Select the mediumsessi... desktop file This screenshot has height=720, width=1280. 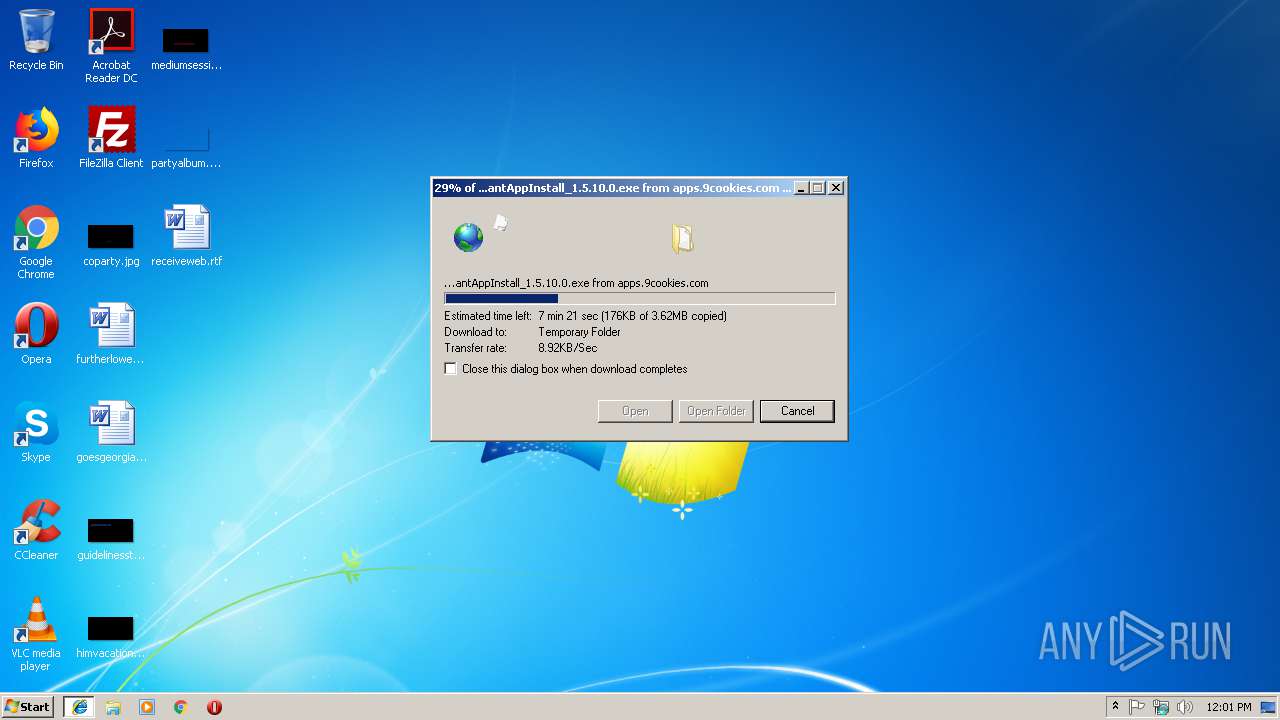[x=186, y=47]
